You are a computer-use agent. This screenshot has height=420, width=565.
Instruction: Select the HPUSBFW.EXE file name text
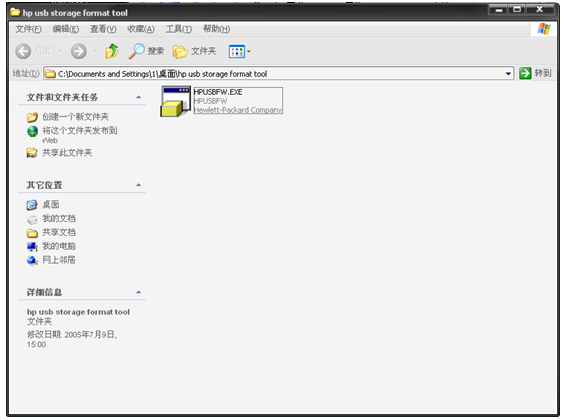pyautogui.click(x=218, y=92)
